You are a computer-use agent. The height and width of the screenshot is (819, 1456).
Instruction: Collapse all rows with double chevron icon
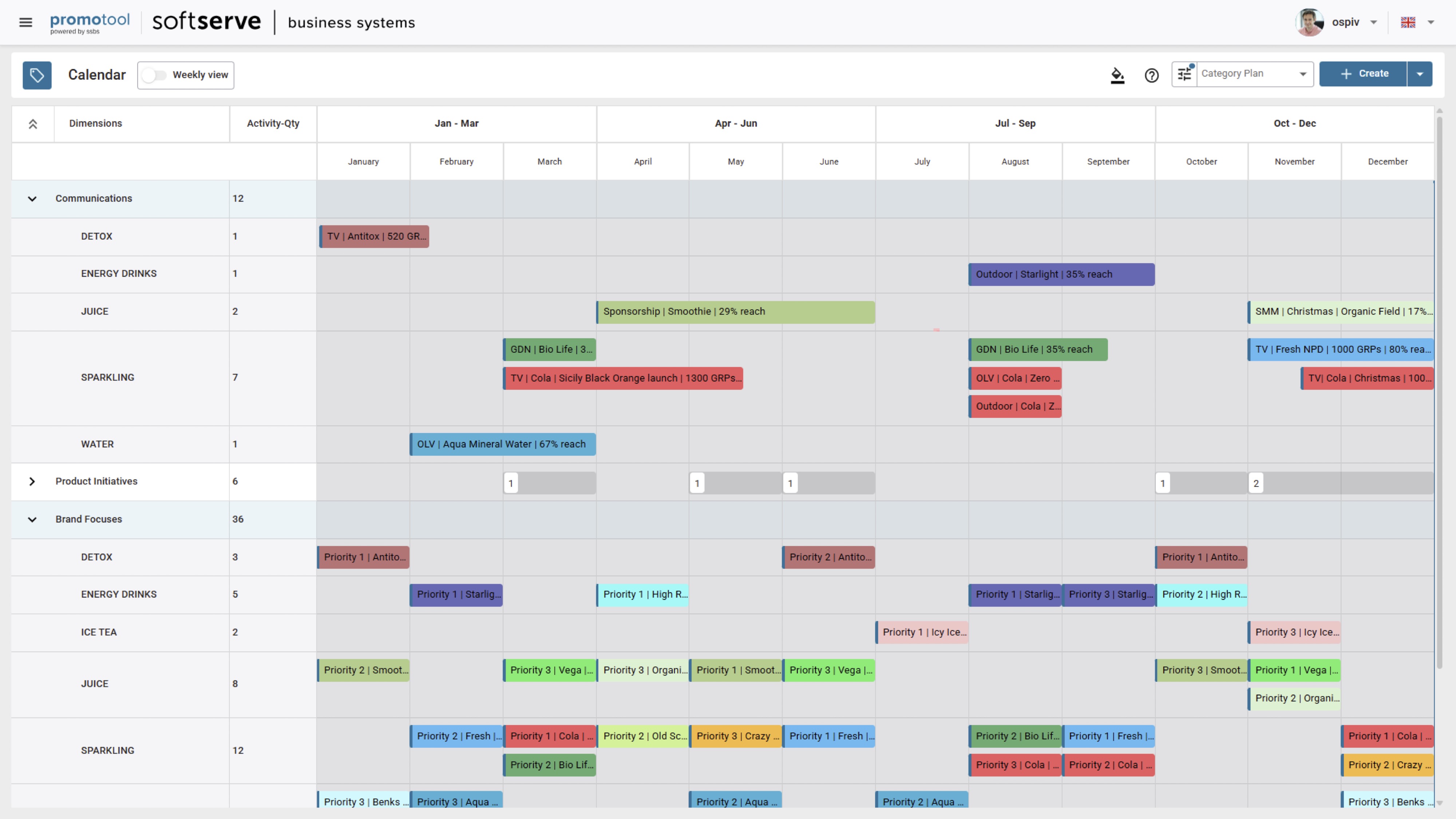[33, 124]
